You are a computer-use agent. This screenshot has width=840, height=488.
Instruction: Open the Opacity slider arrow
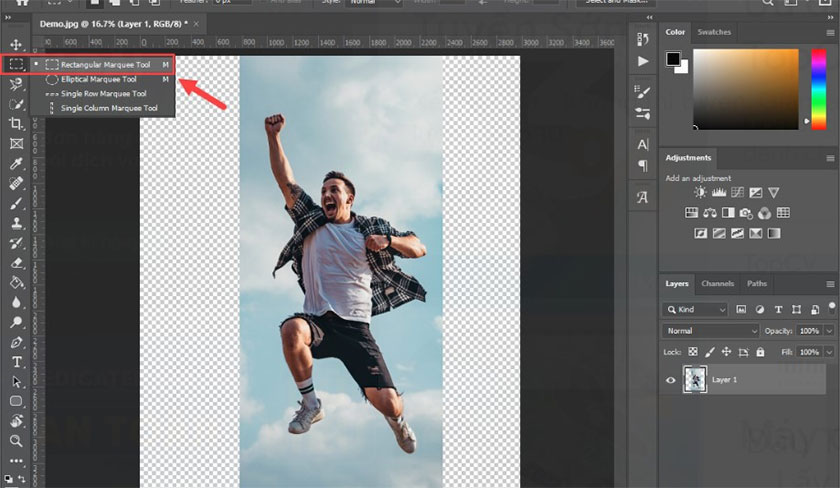click(x=830, y=331)
